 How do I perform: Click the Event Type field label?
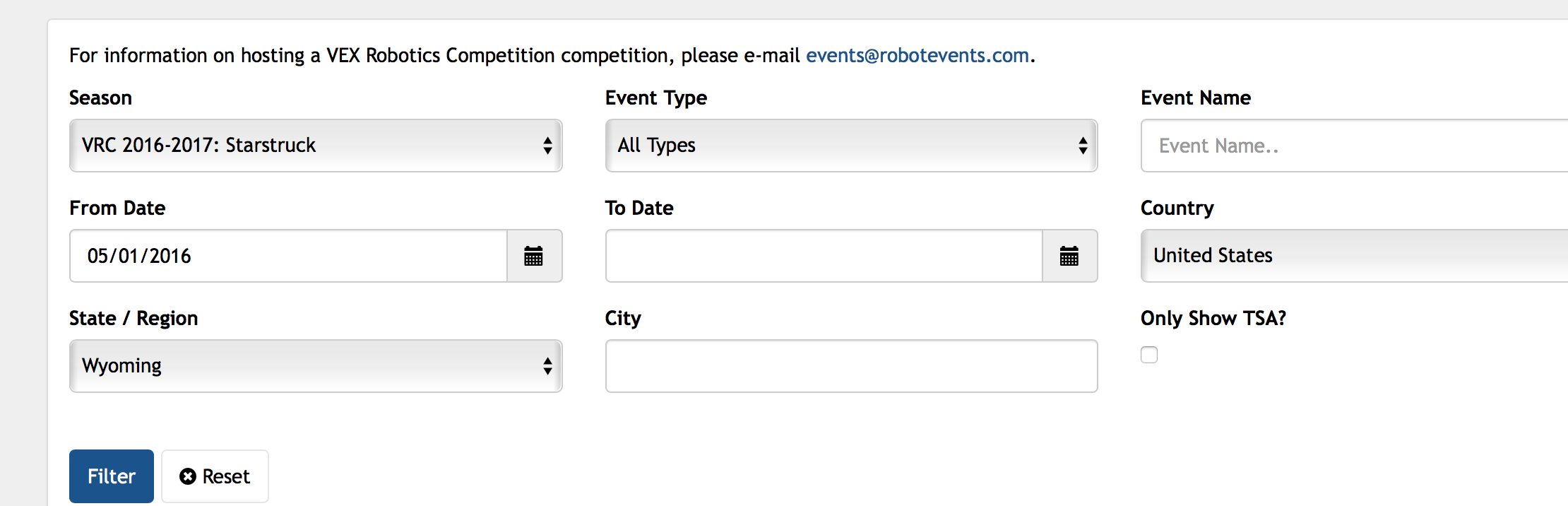pyautogui.click(x=656, y=98)
